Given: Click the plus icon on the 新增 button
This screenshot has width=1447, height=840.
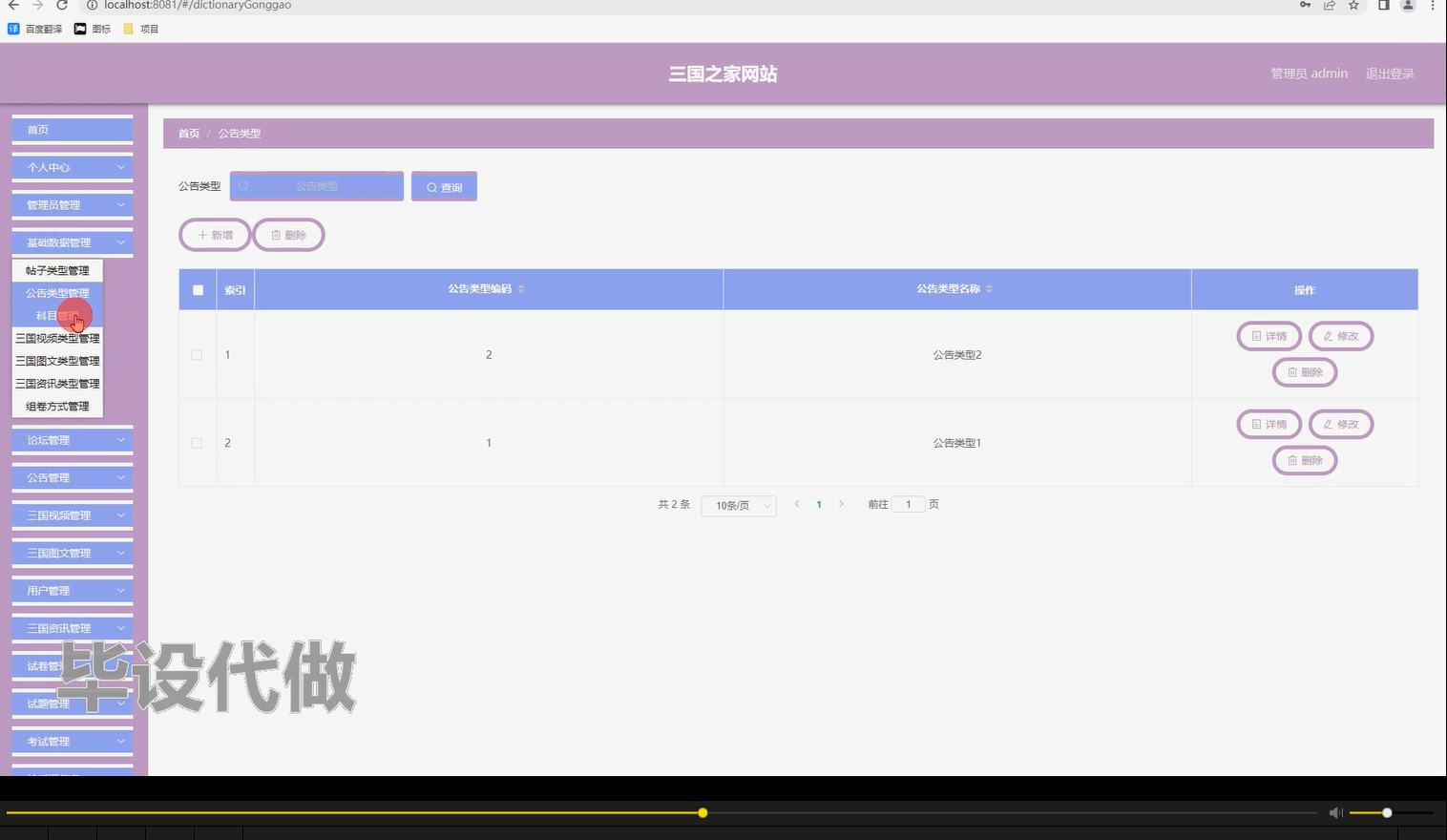Looking at the screenshot, I should (x=203, y=234).
